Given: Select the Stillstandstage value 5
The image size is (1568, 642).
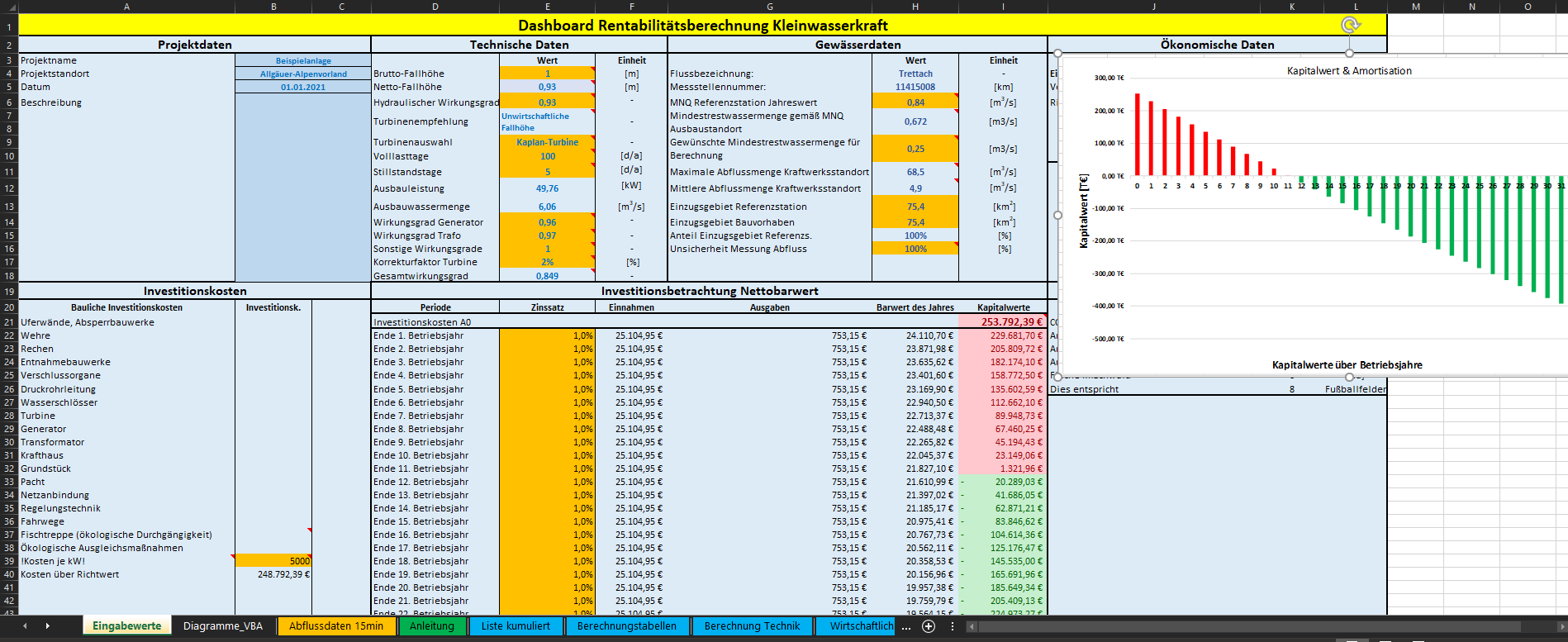Looking at the screenshot, I should point(547,172).
